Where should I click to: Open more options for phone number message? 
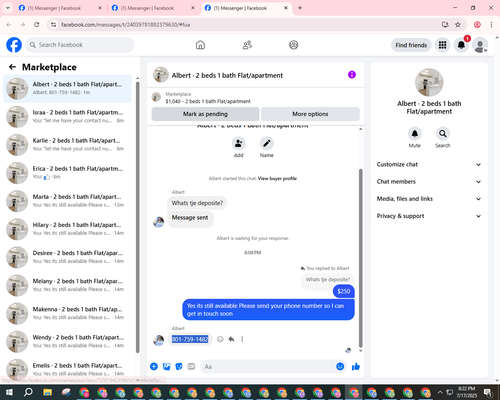pyautogui.click(x=242, y=339)
